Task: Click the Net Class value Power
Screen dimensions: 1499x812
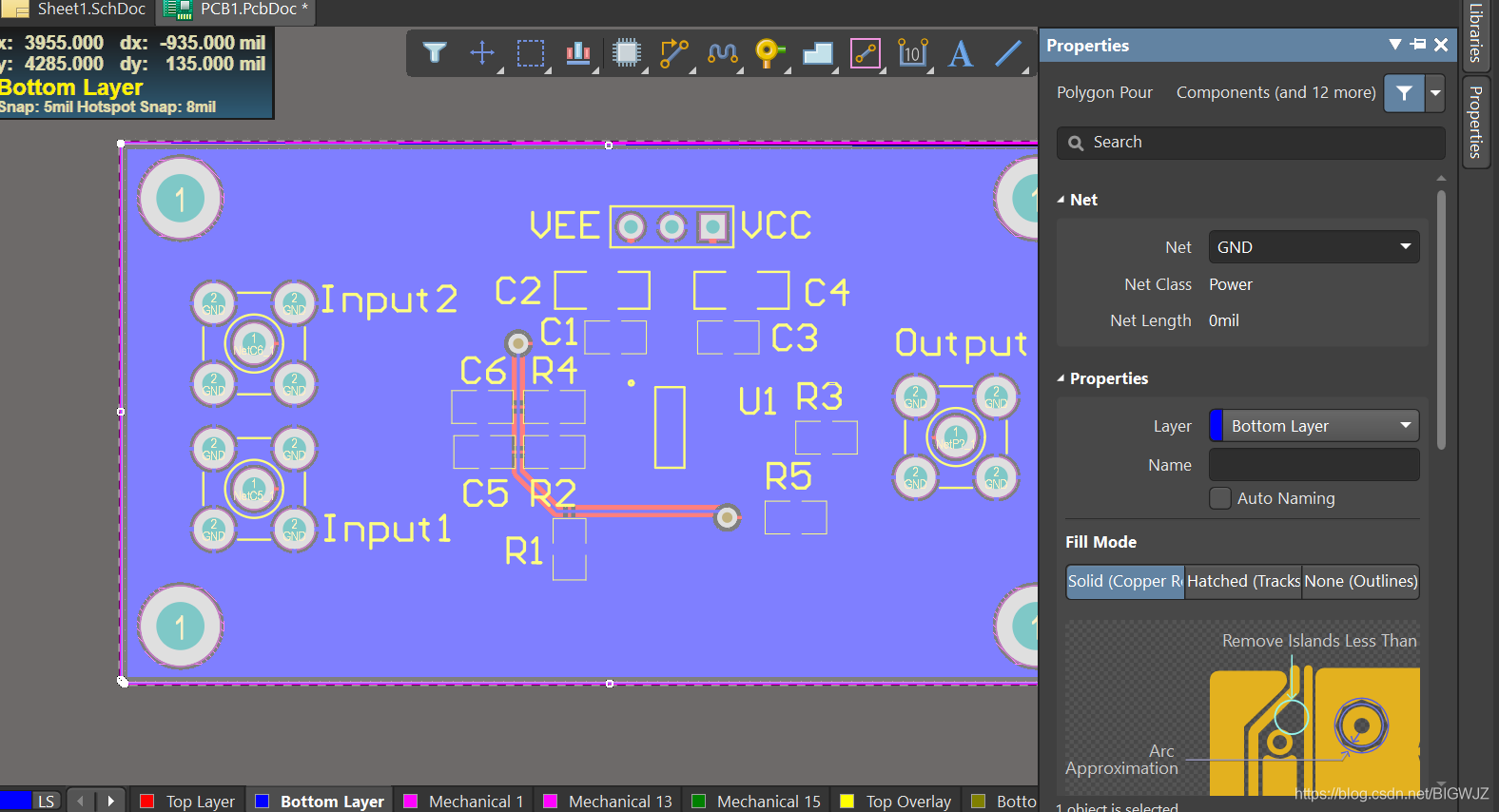Action: pyautogui.click(x=1231, y=284)
